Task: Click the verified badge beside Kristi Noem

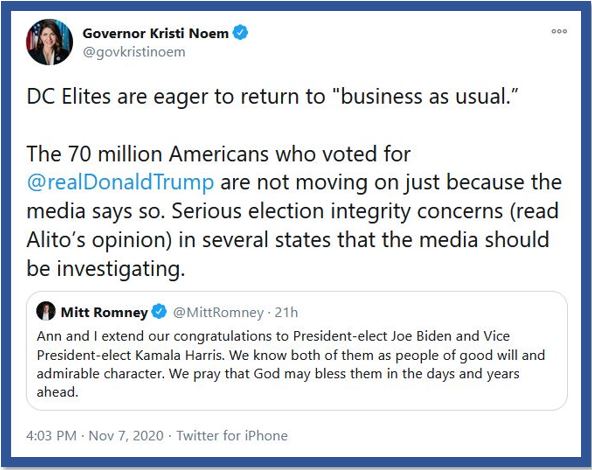Action: tap(240, 32)
